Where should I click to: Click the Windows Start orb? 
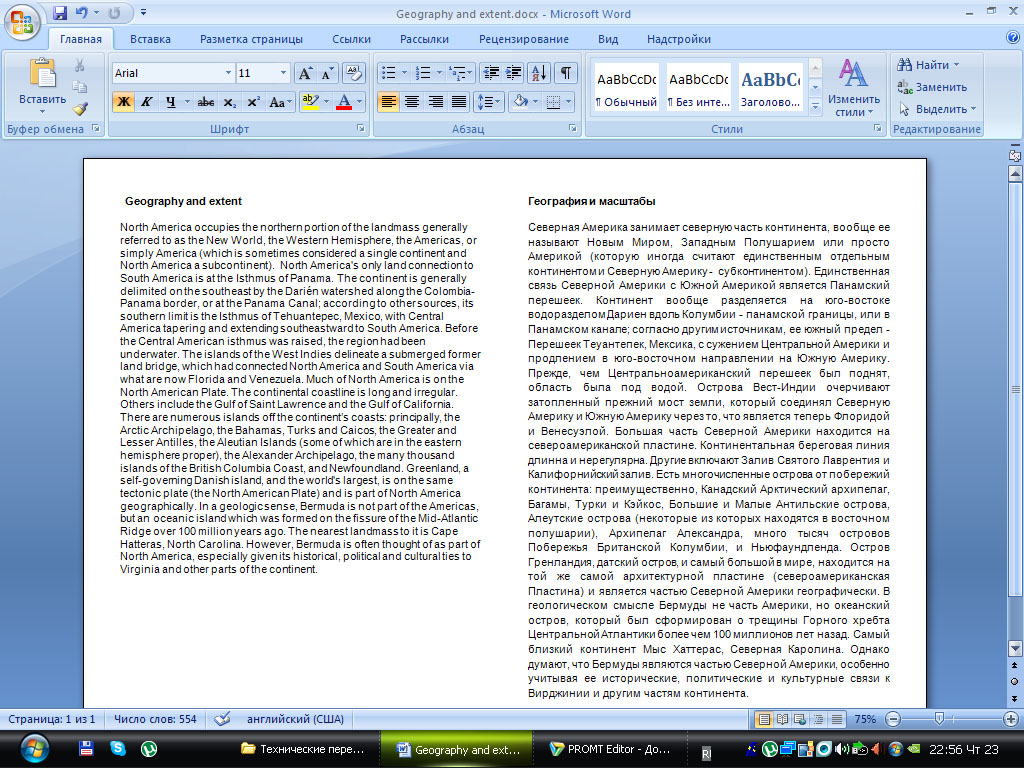[x=34, y=748]
